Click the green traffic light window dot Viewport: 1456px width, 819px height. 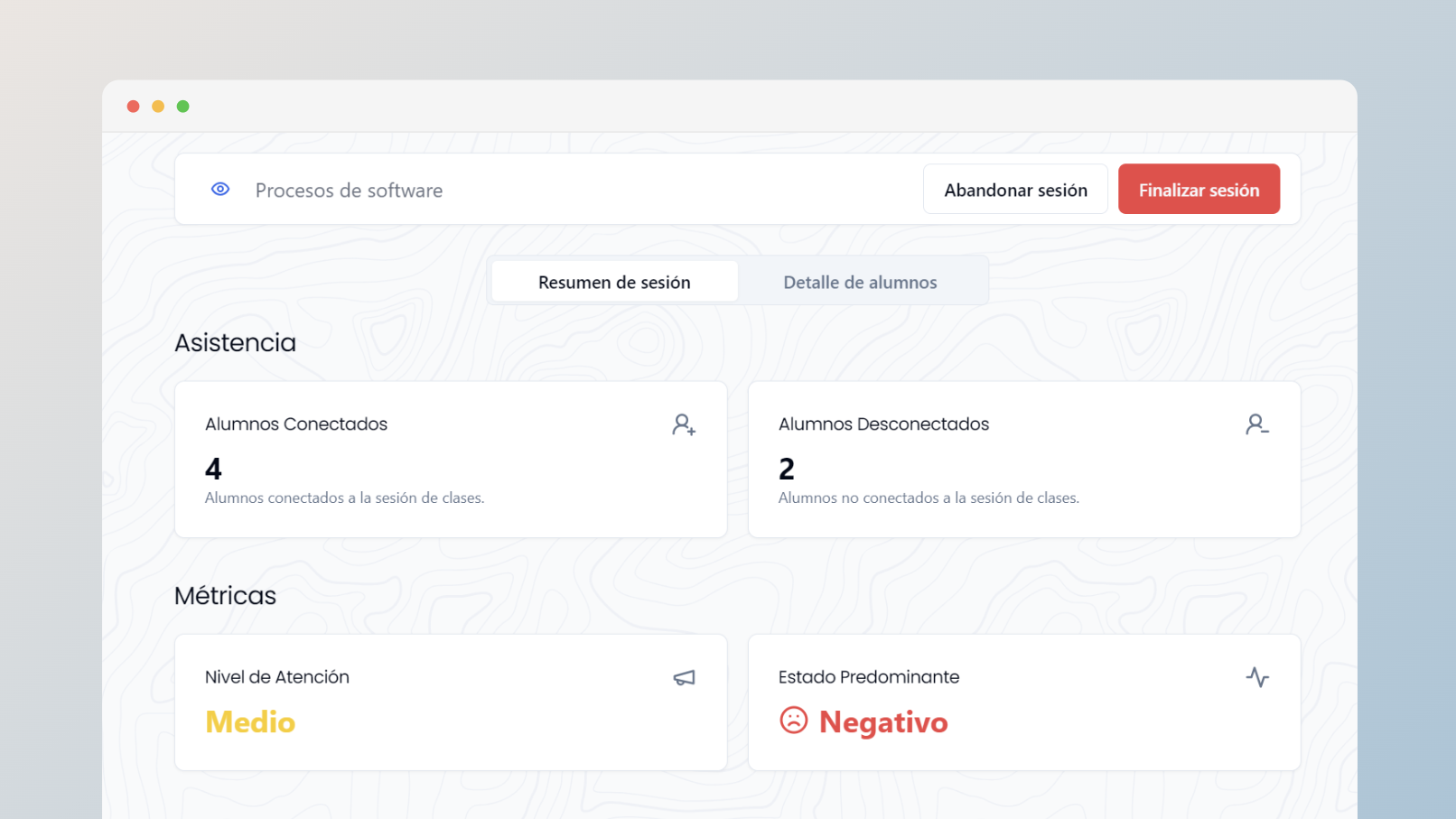183,106
